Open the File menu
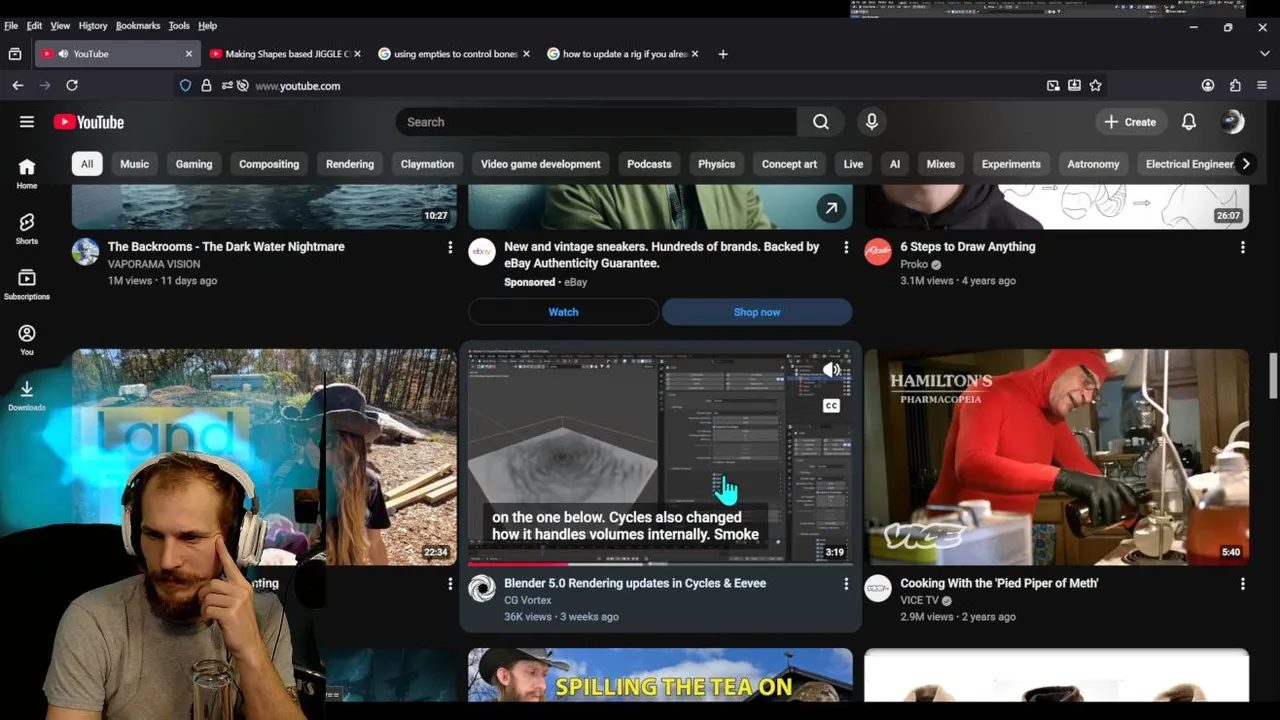Screen dimensions: 1280x720 tap(11, 25)
